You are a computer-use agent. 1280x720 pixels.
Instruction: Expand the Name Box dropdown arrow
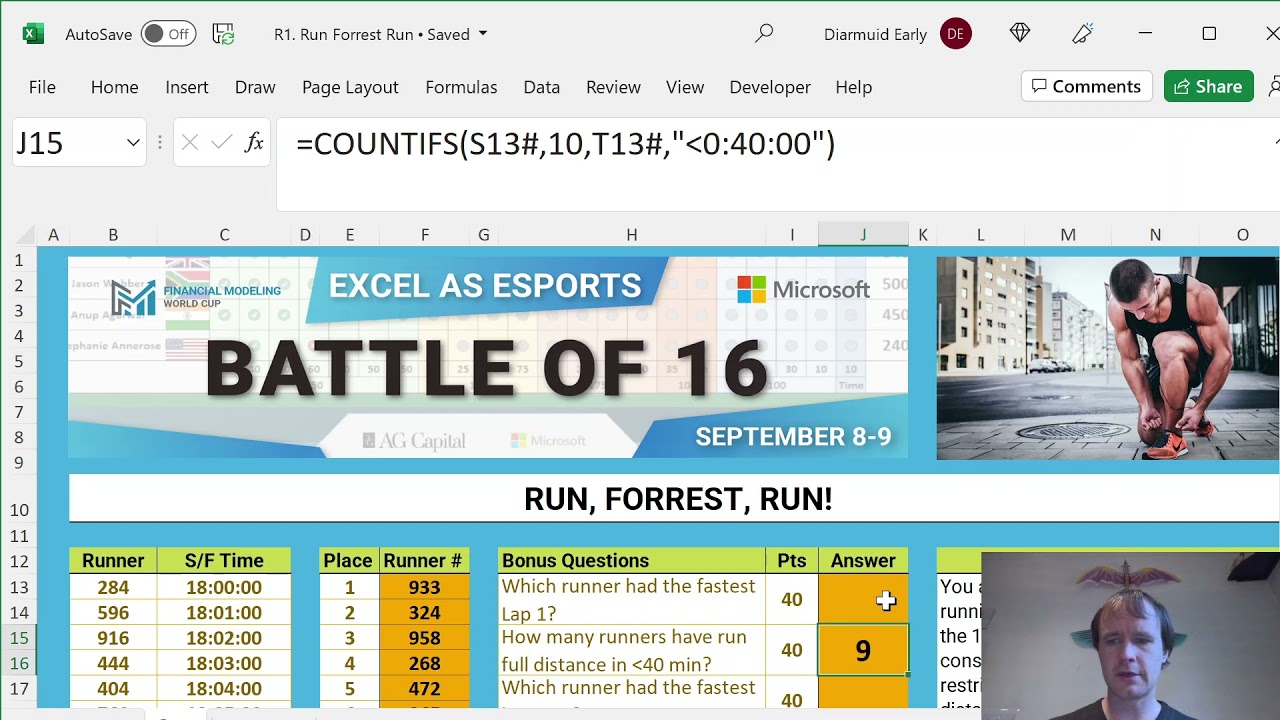click(133, 143)
